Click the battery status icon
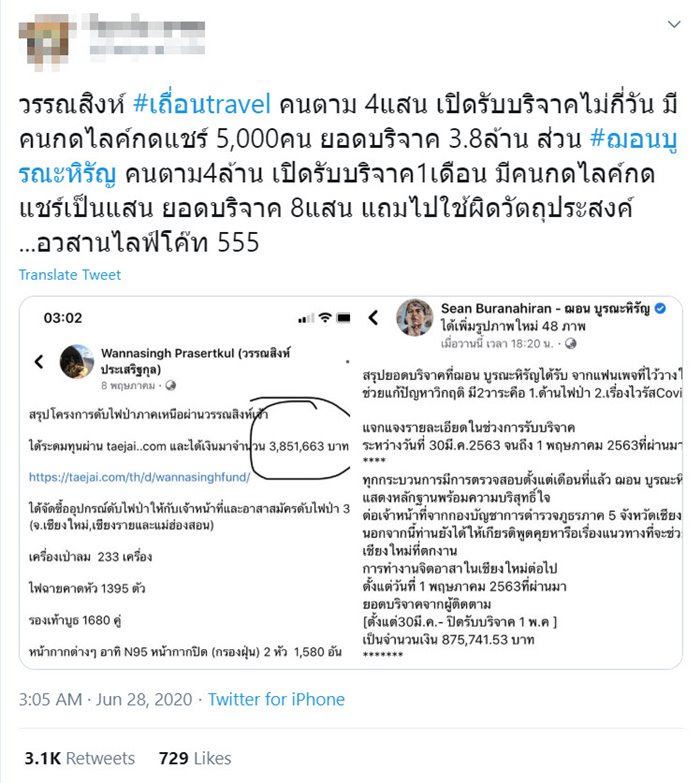This screenshot has width=700, height=783. 344,318
